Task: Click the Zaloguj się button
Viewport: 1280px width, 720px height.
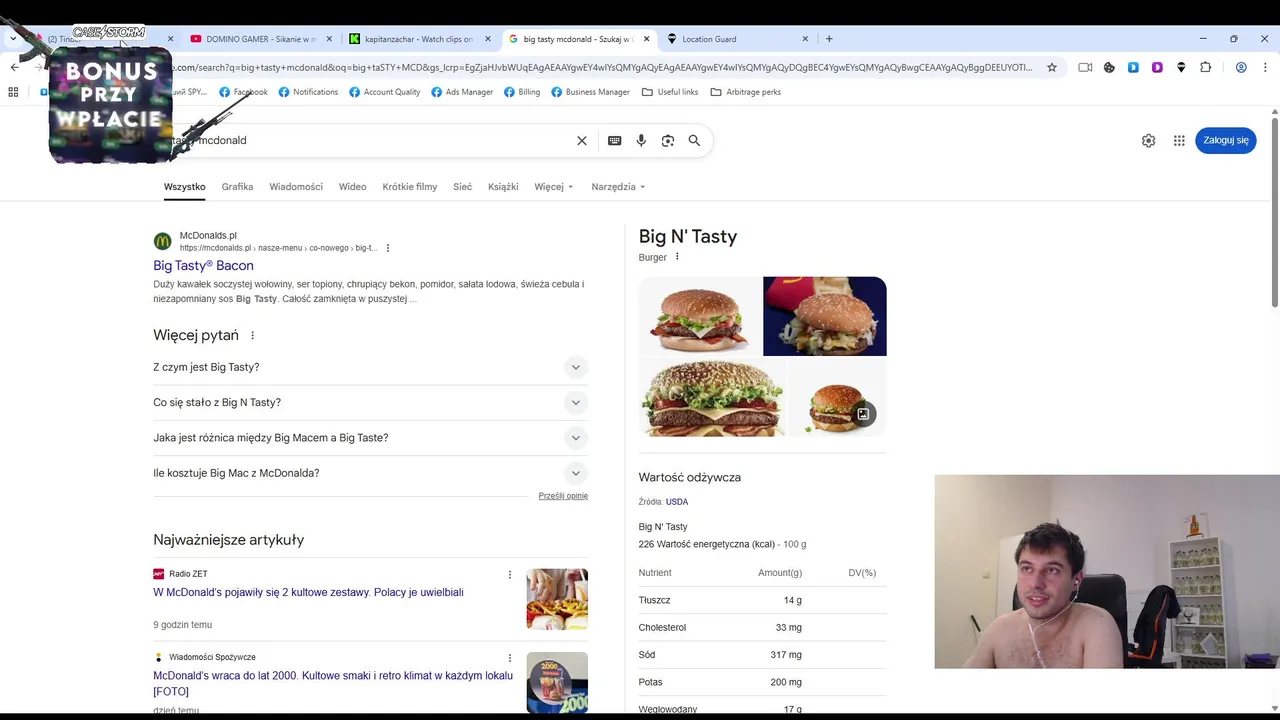Action: point(1226,141)
